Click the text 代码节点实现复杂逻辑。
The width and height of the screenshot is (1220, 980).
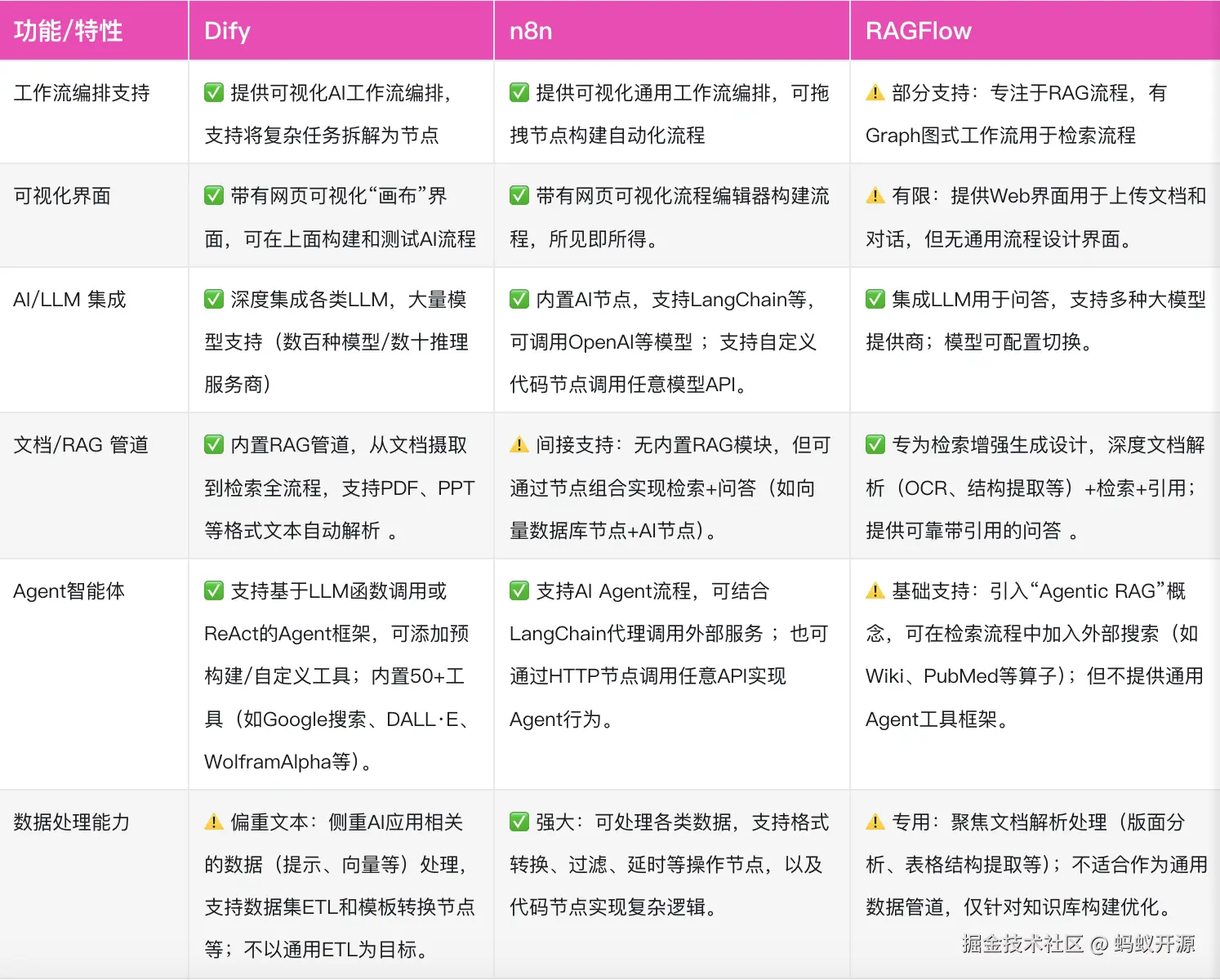click(x=614, y=907)
